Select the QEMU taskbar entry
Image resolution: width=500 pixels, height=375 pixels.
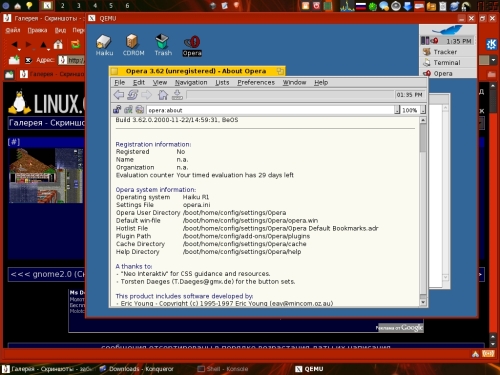coord(309,369)
